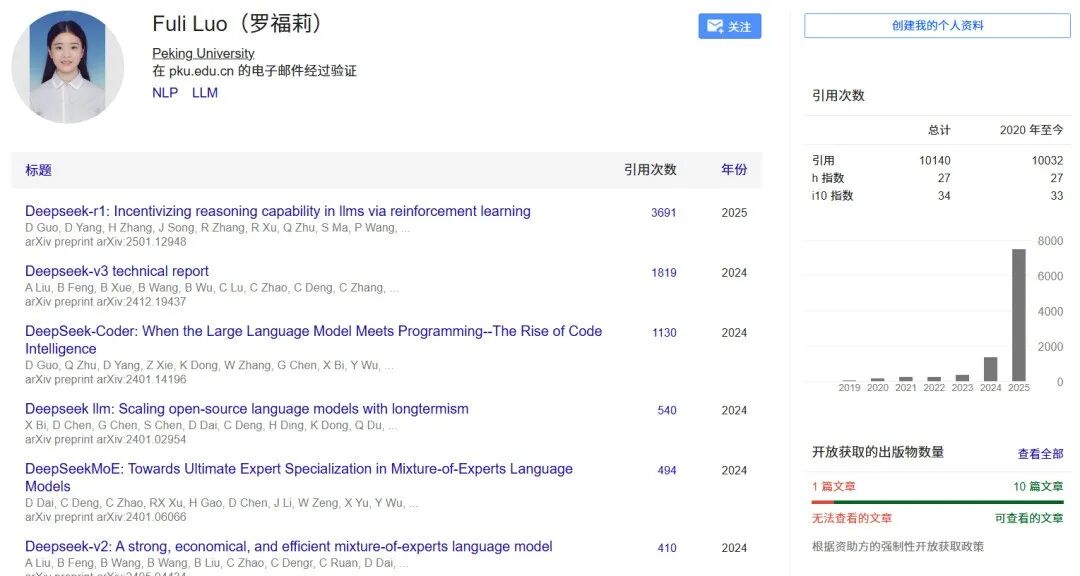The height and width of the screenshot is (576, 1080).
Task: Select the LLM interest tag
Action: [205, 92]
